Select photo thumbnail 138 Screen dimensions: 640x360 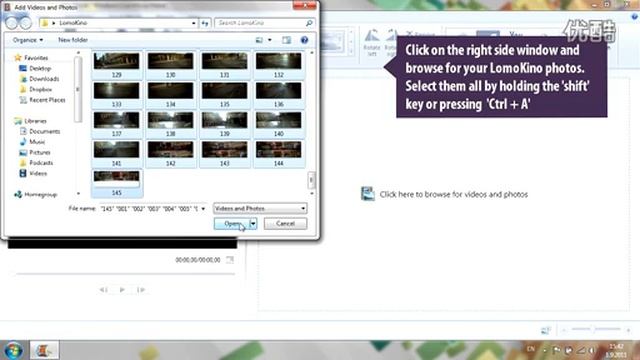tap(170, 124)
